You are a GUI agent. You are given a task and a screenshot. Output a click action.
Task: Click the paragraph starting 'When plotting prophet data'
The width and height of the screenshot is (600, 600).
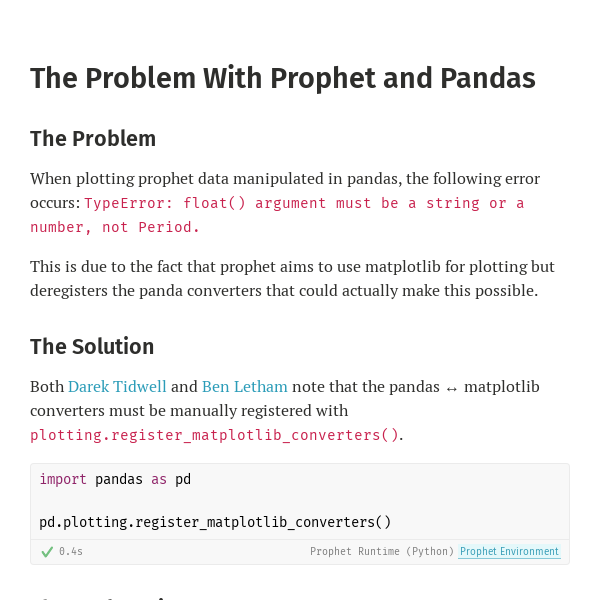pyautogui.click(x=285, y=203)
